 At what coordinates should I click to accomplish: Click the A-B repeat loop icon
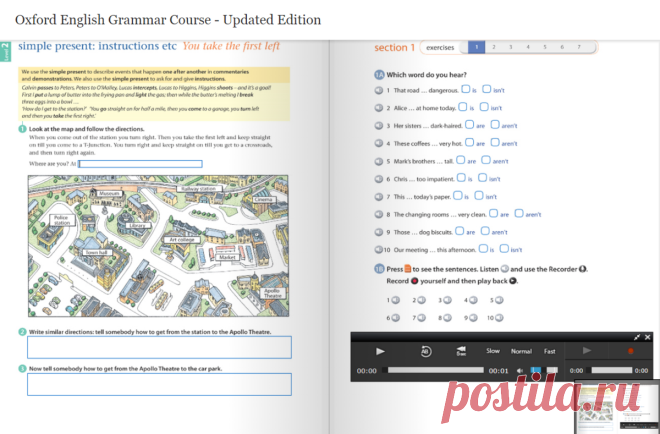(x=426, y=351)
